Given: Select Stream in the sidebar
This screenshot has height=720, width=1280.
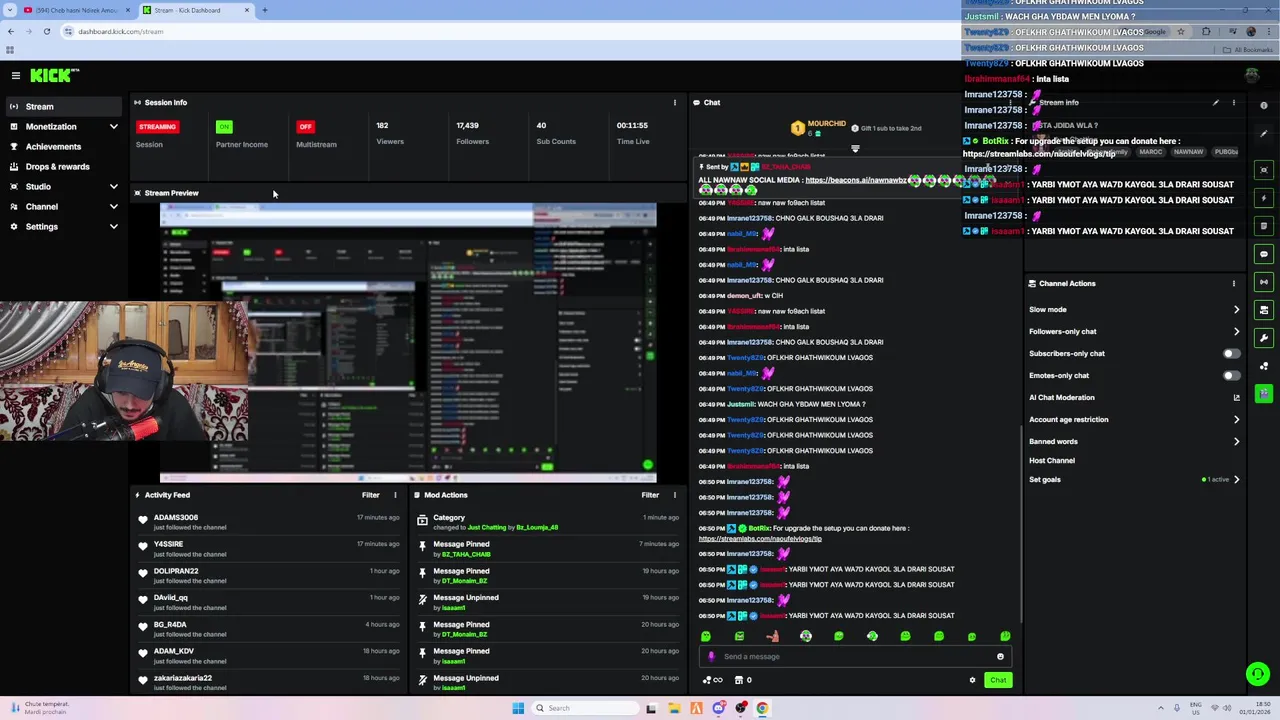Looking at the screenshot, I should click(62, 107).
